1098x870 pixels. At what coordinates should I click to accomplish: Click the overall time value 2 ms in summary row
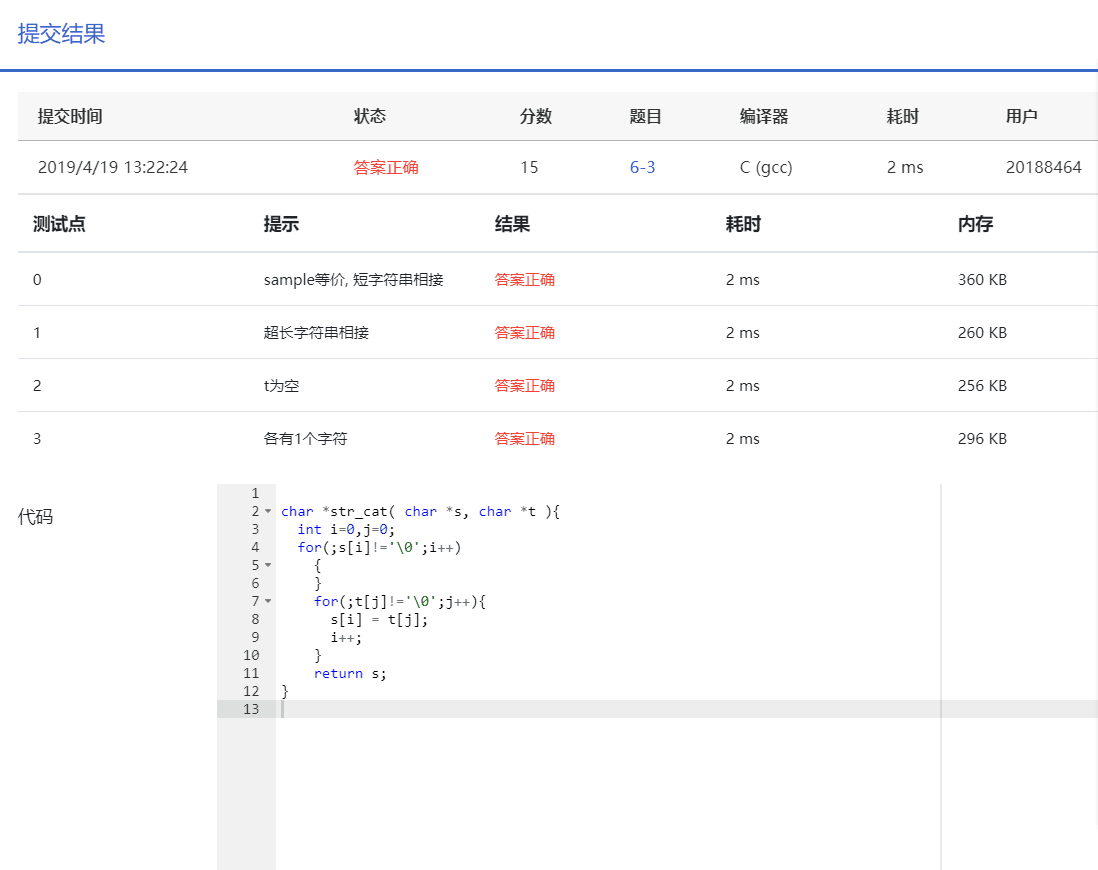tap(905, 167)
